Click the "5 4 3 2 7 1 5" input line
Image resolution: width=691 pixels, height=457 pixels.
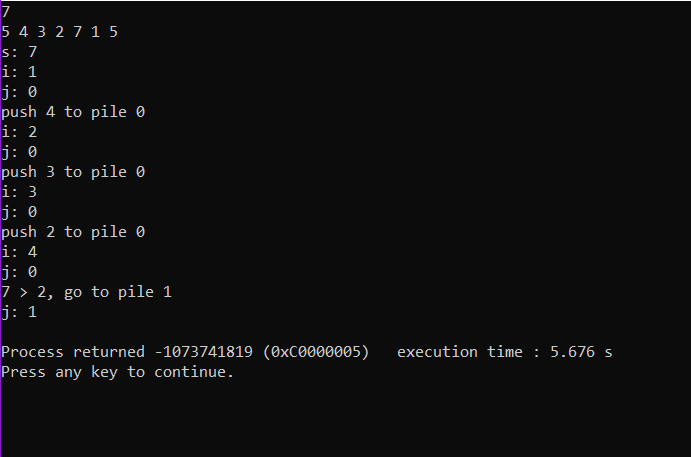60,32
